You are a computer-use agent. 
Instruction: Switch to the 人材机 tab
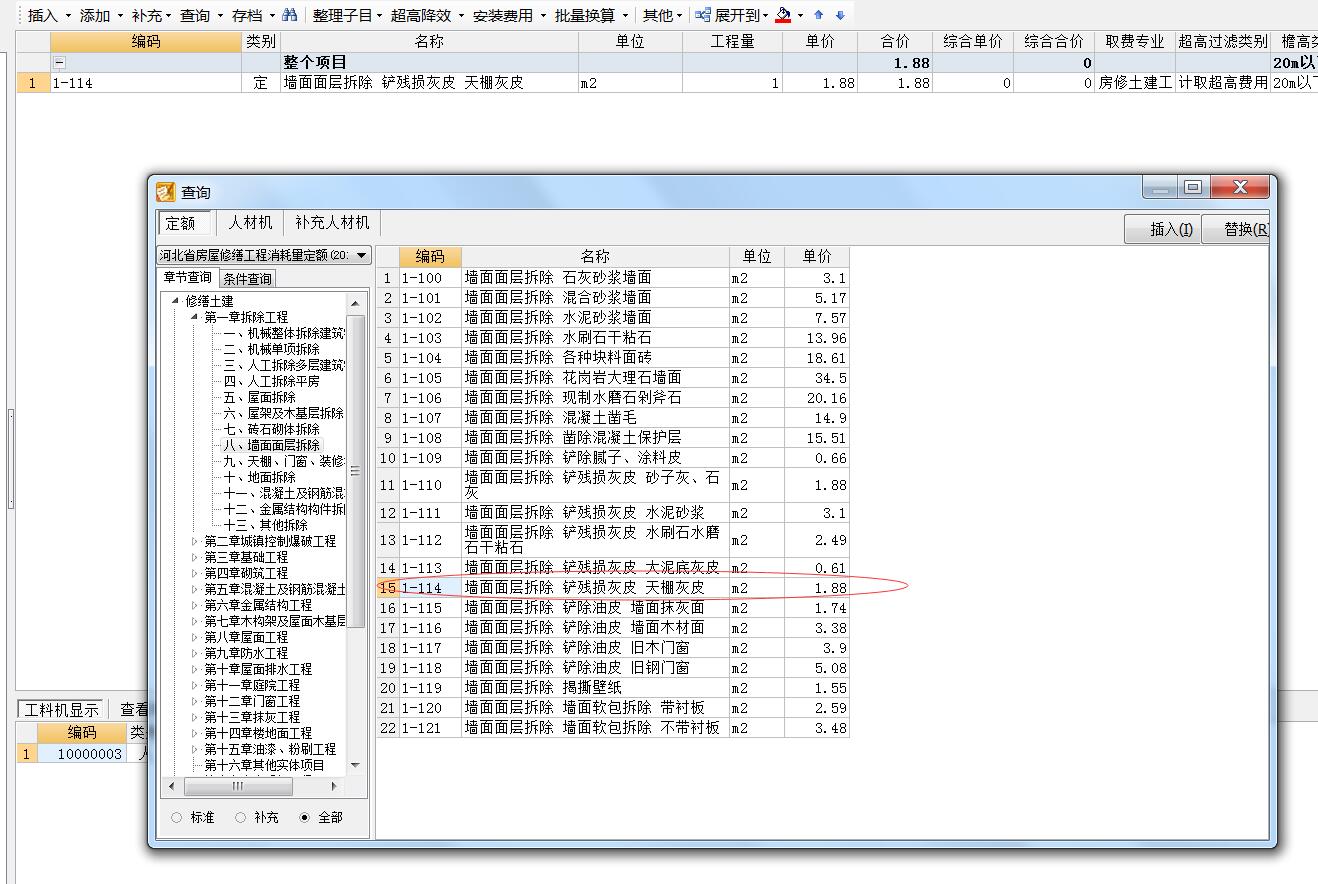248,222
